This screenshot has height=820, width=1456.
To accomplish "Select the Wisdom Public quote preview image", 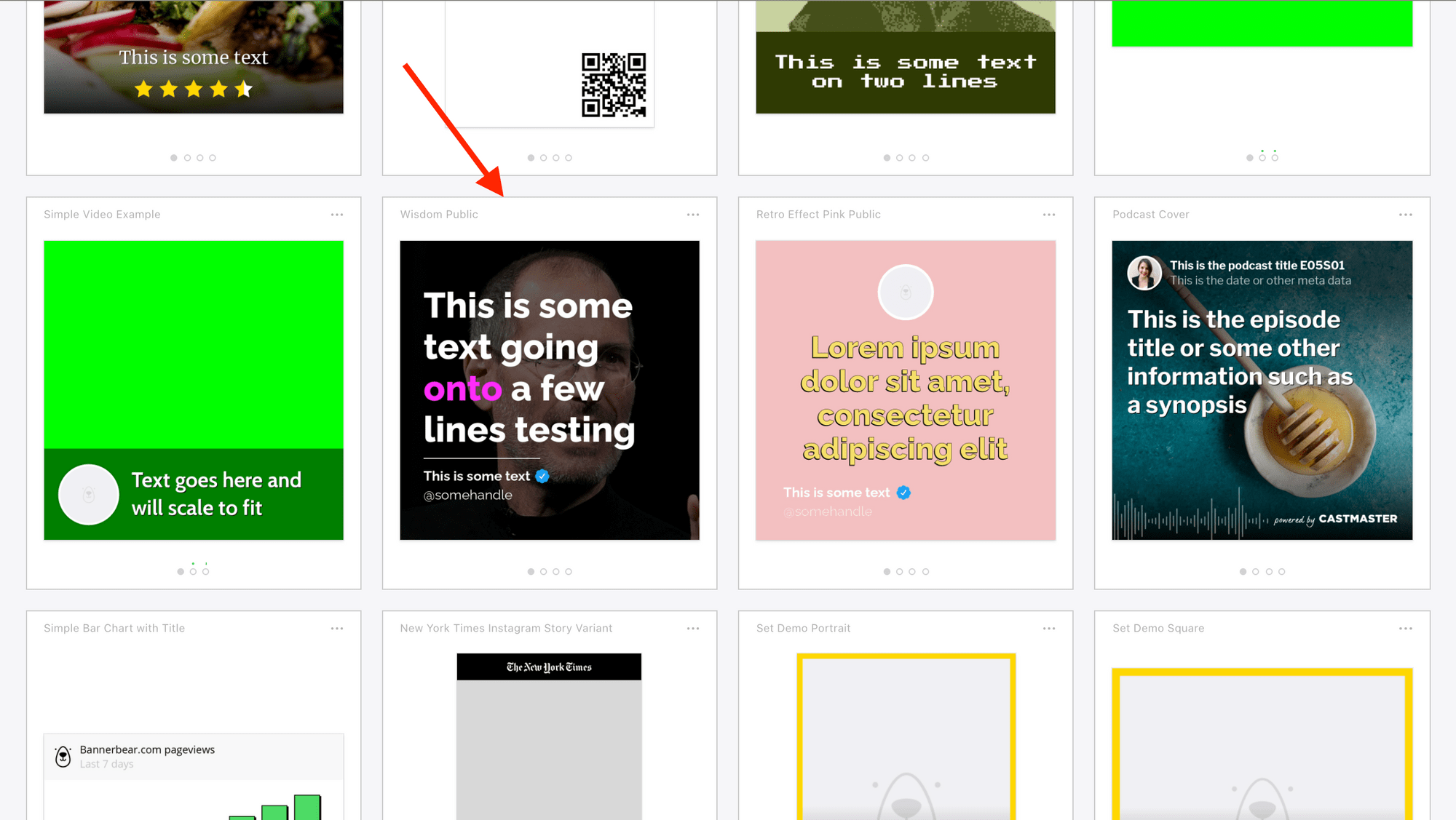I will 550,390.
